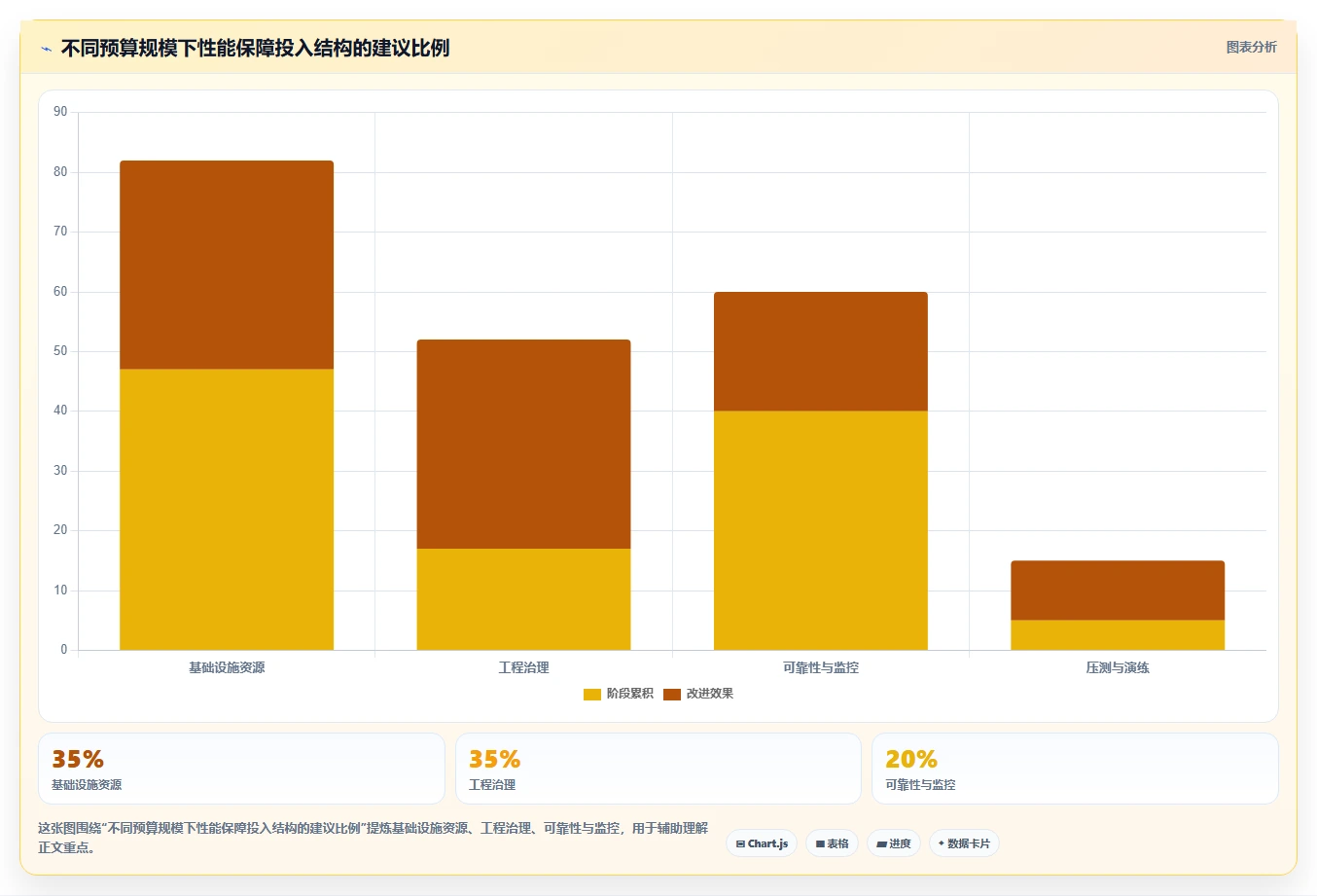Click the brown 改进效果 segment of 压测与演练
1317x896 pixels.
point(1118,590)
